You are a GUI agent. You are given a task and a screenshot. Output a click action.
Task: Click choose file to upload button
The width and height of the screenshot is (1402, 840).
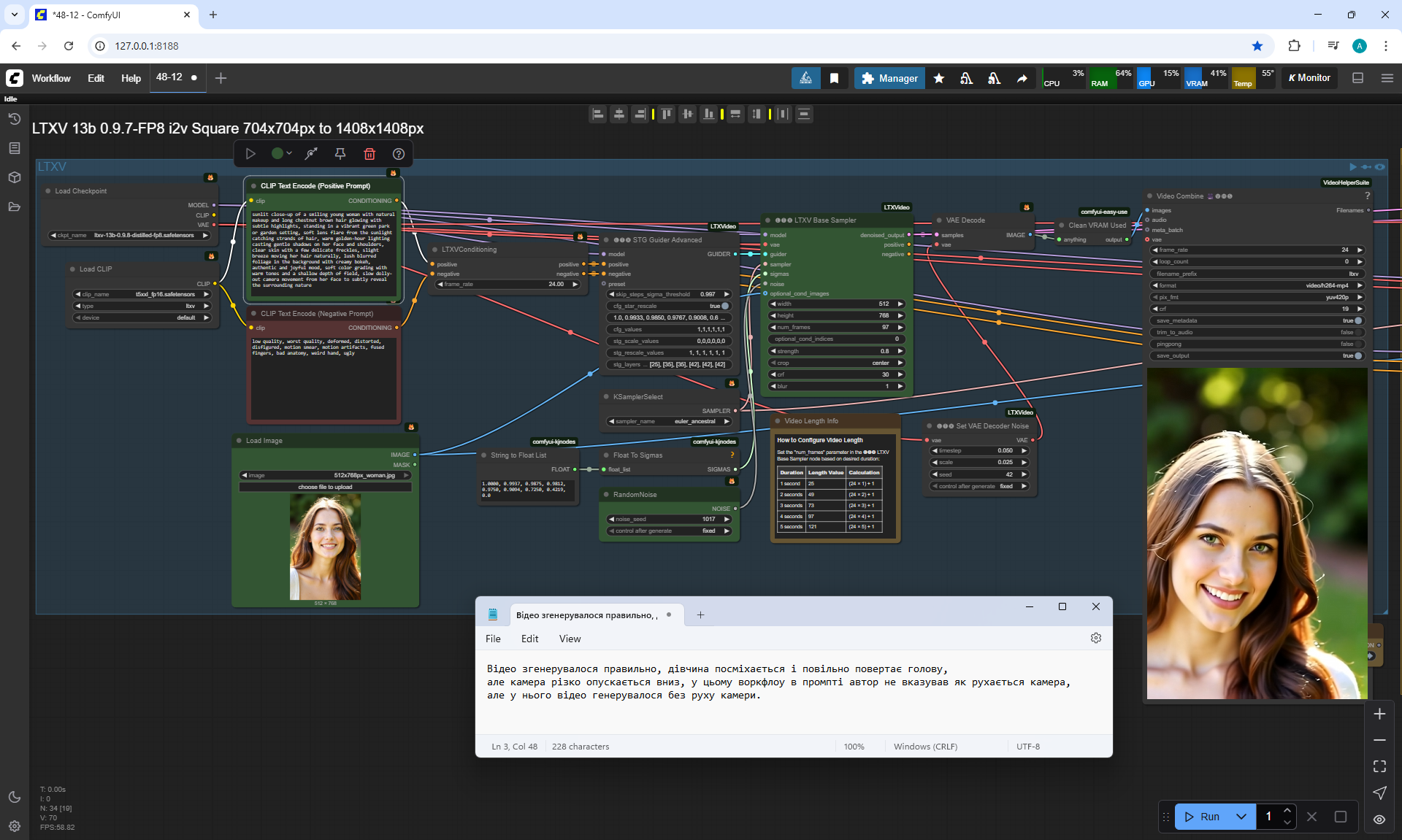point(325,487)
